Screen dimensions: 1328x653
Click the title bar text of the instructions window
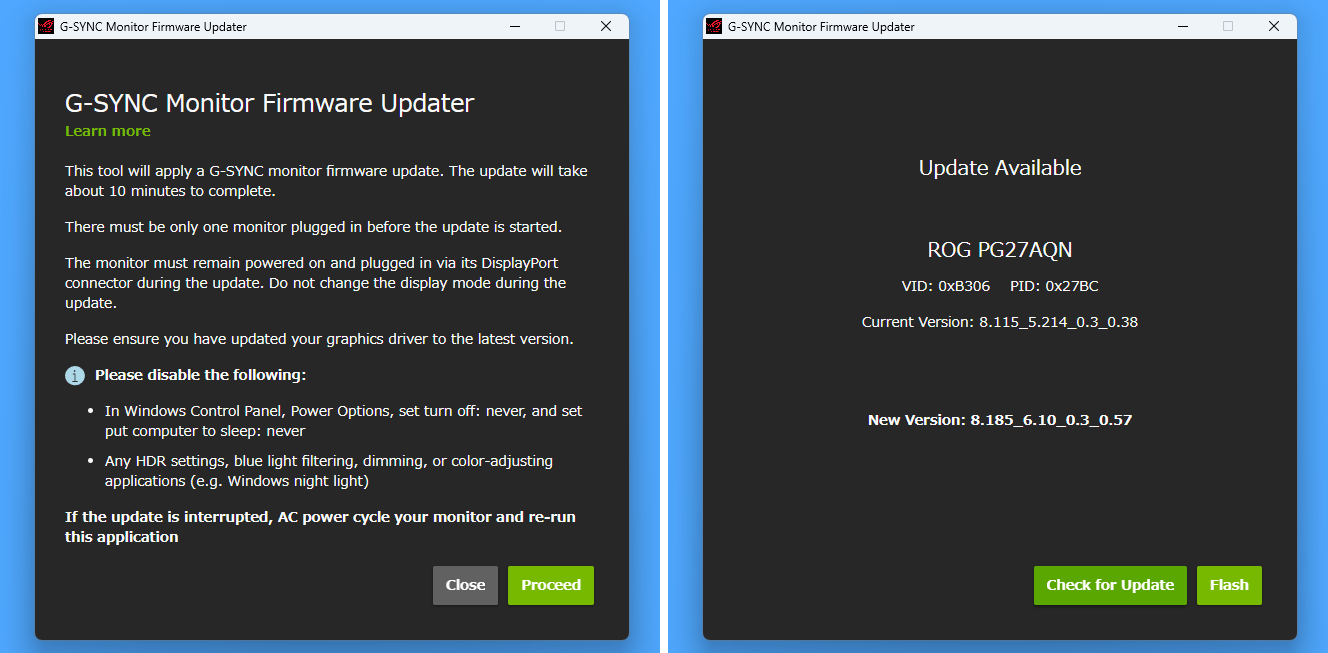[x=153, y=27]
